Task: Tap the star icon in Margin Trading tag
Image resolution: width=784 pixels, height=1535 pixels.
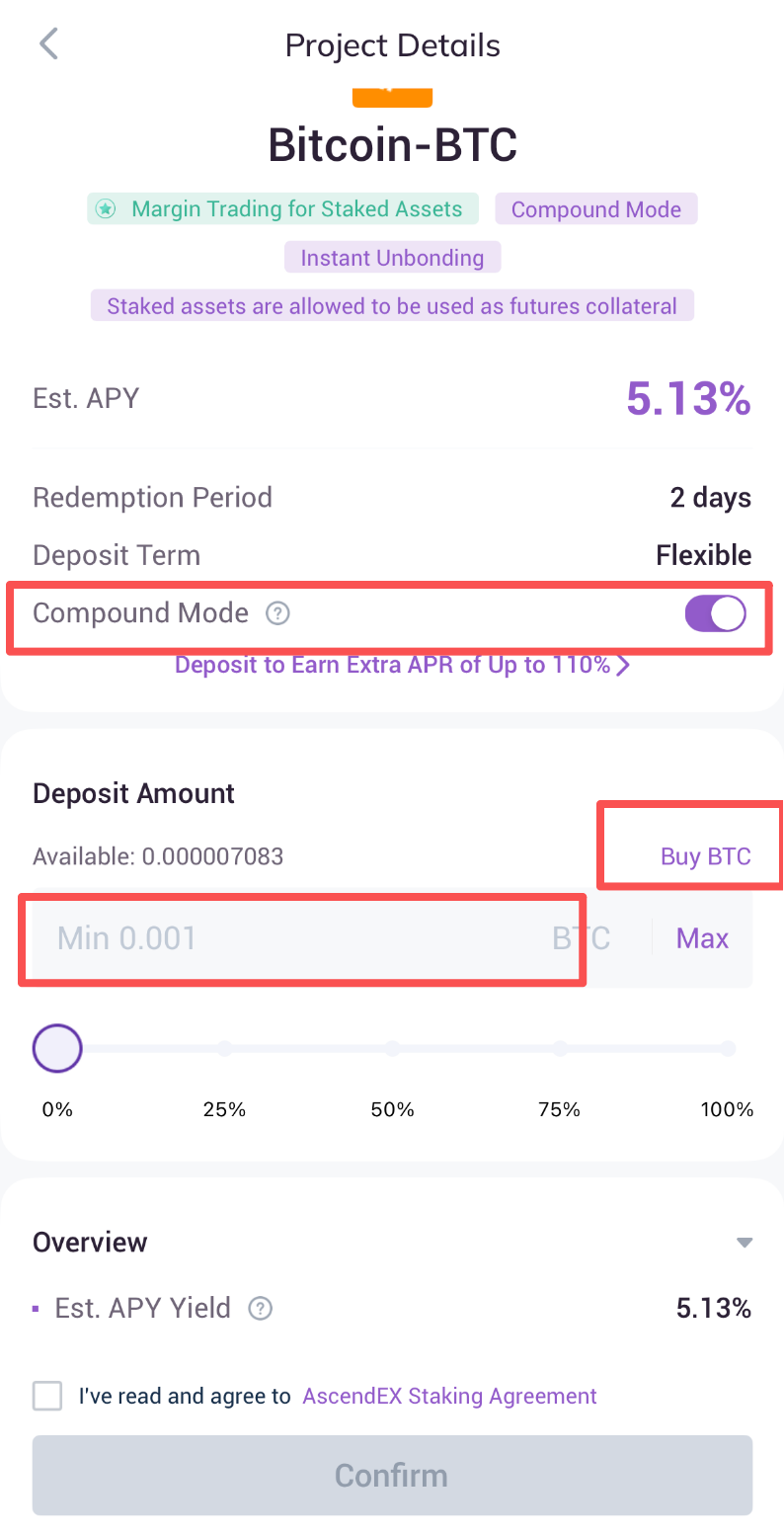Action: [107, 209]
